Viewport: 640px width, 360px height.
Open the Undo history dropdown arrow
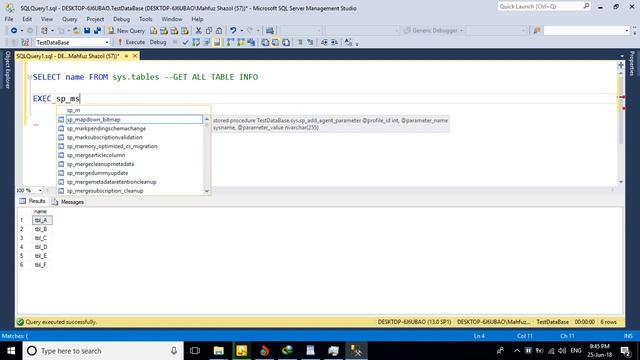click(242, 31)
